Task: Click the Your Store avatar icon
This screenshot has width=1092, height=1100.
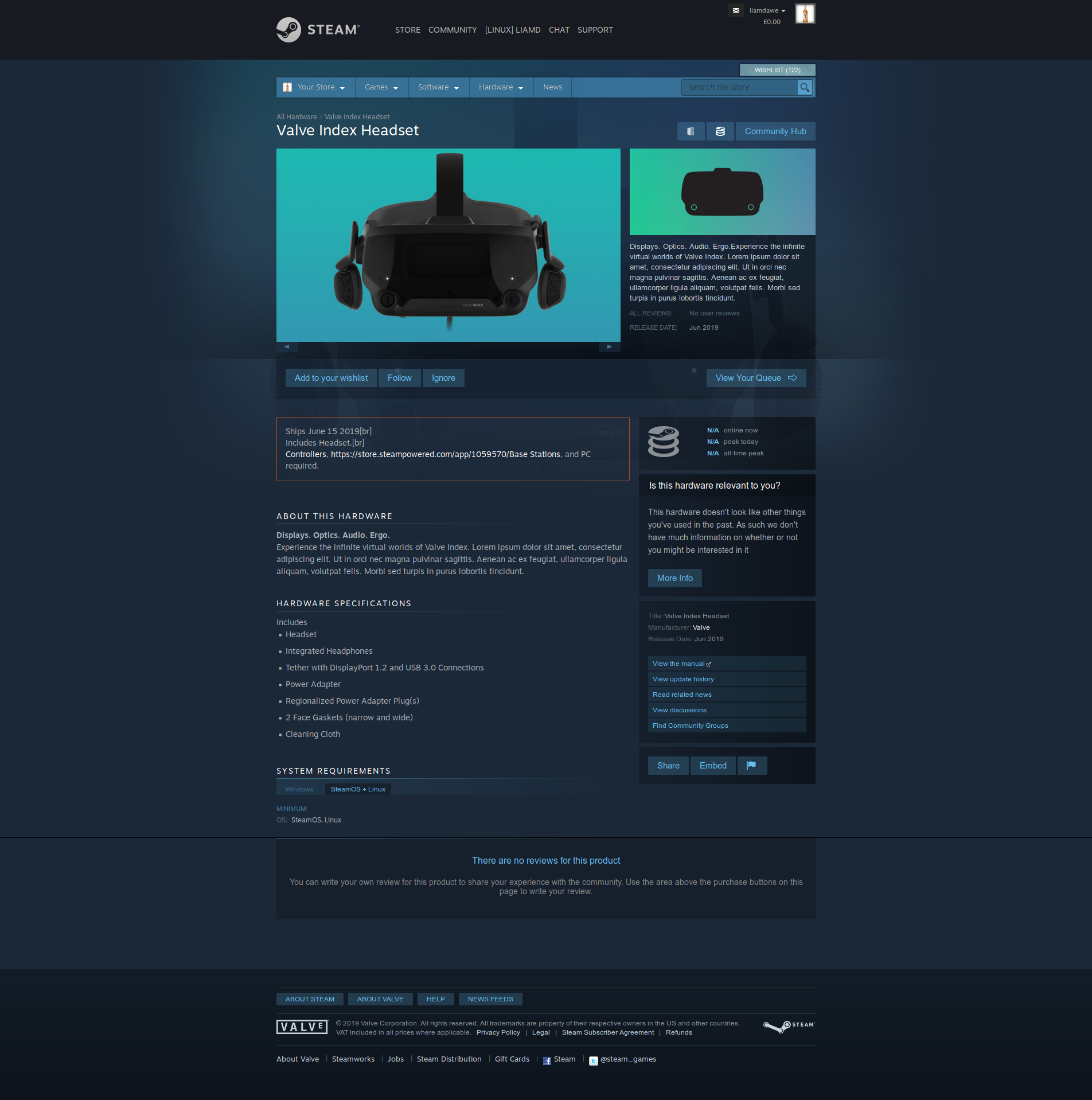Action: coord(287,87)
